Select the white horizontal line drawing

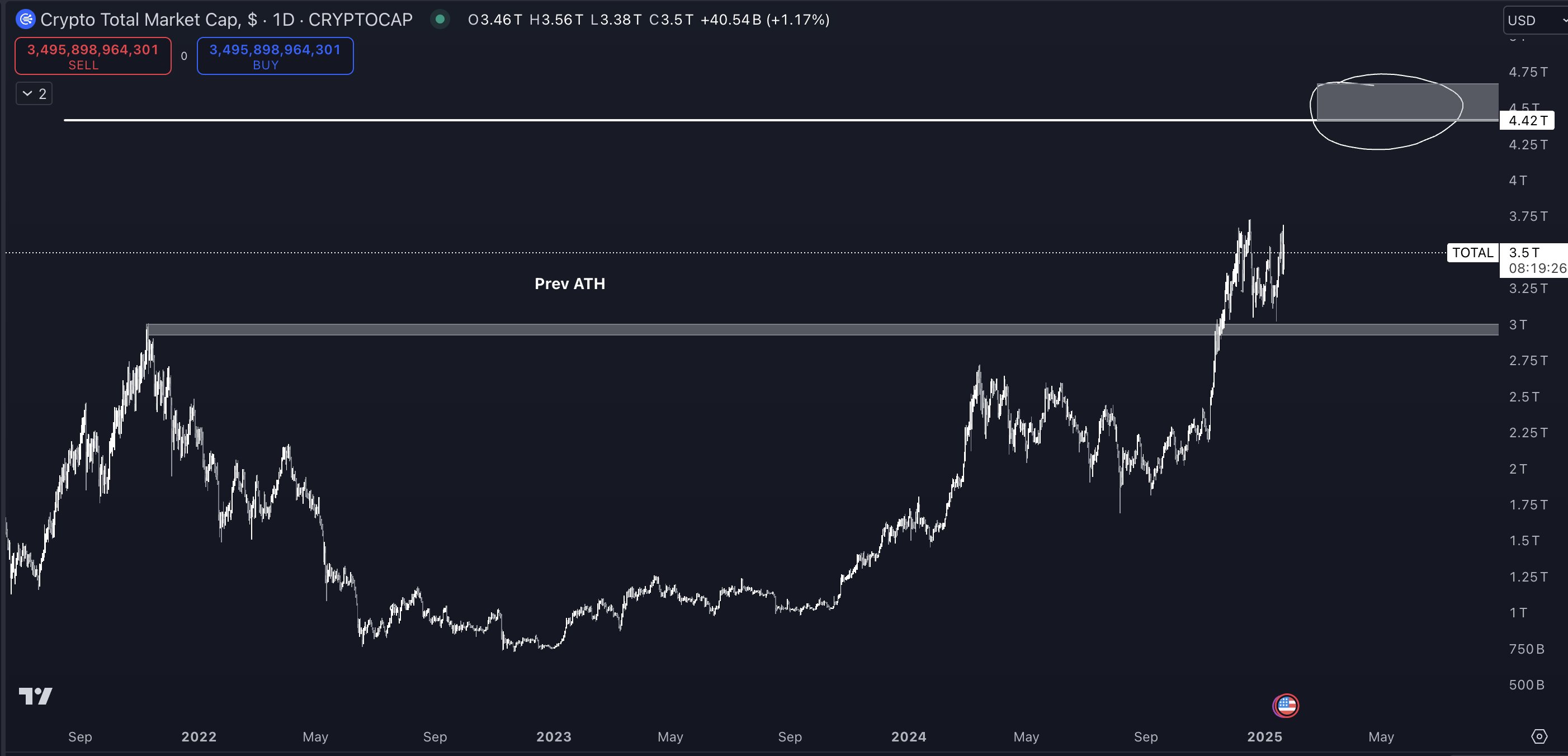(x=609, y=120)
